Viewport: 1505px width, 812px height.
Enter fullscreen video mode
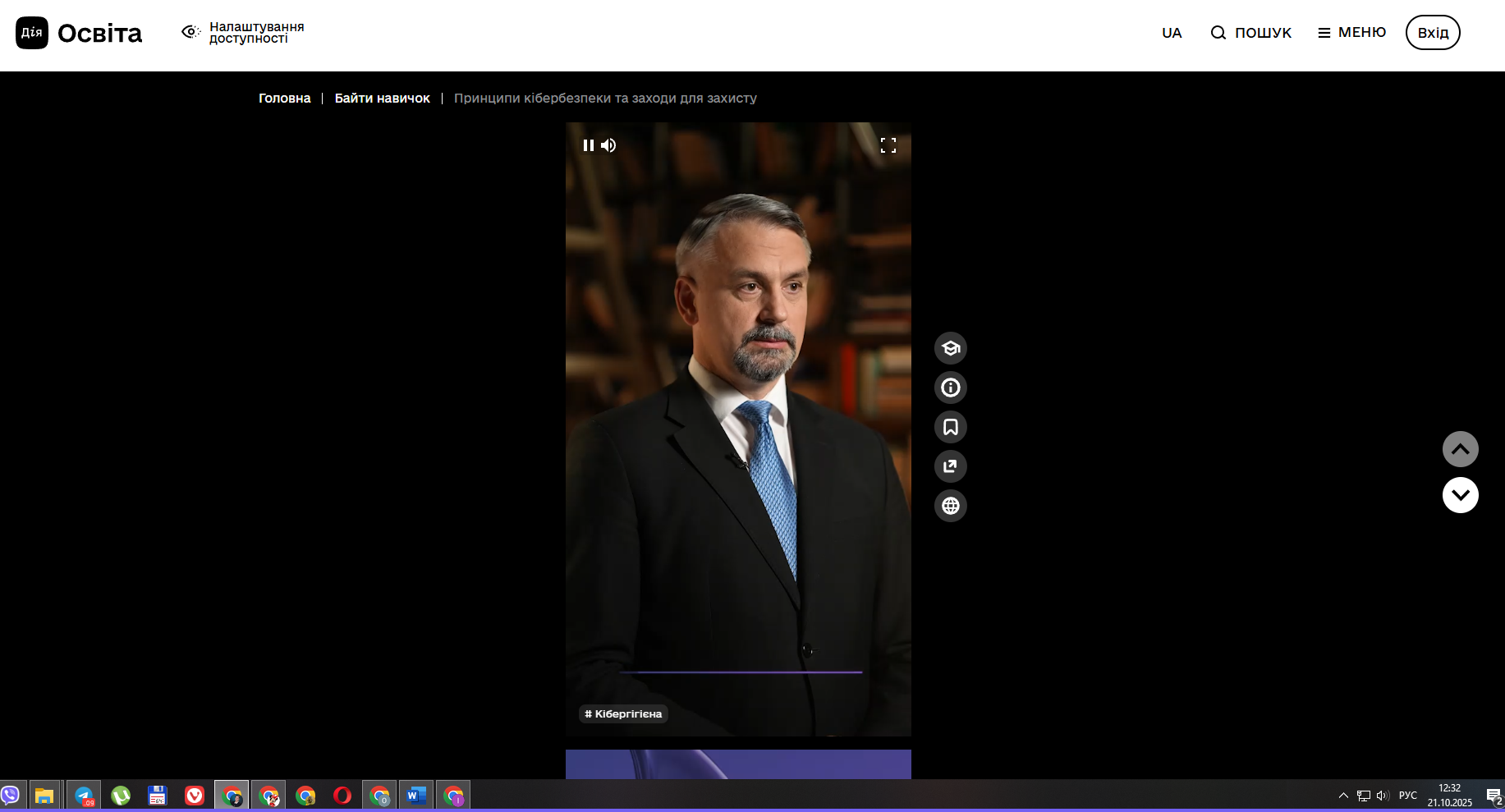pyautogui.click(x=888, y=145)
